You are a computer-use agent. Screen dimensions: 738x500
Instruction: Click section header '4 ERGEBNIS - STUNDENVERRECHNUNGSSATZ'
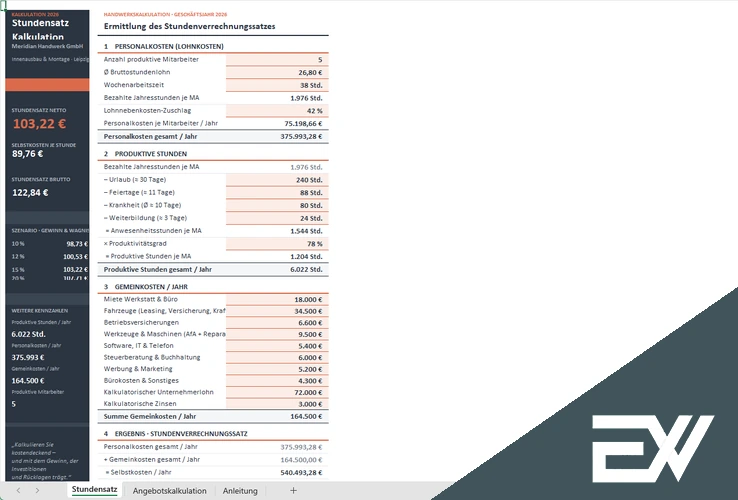176,434
